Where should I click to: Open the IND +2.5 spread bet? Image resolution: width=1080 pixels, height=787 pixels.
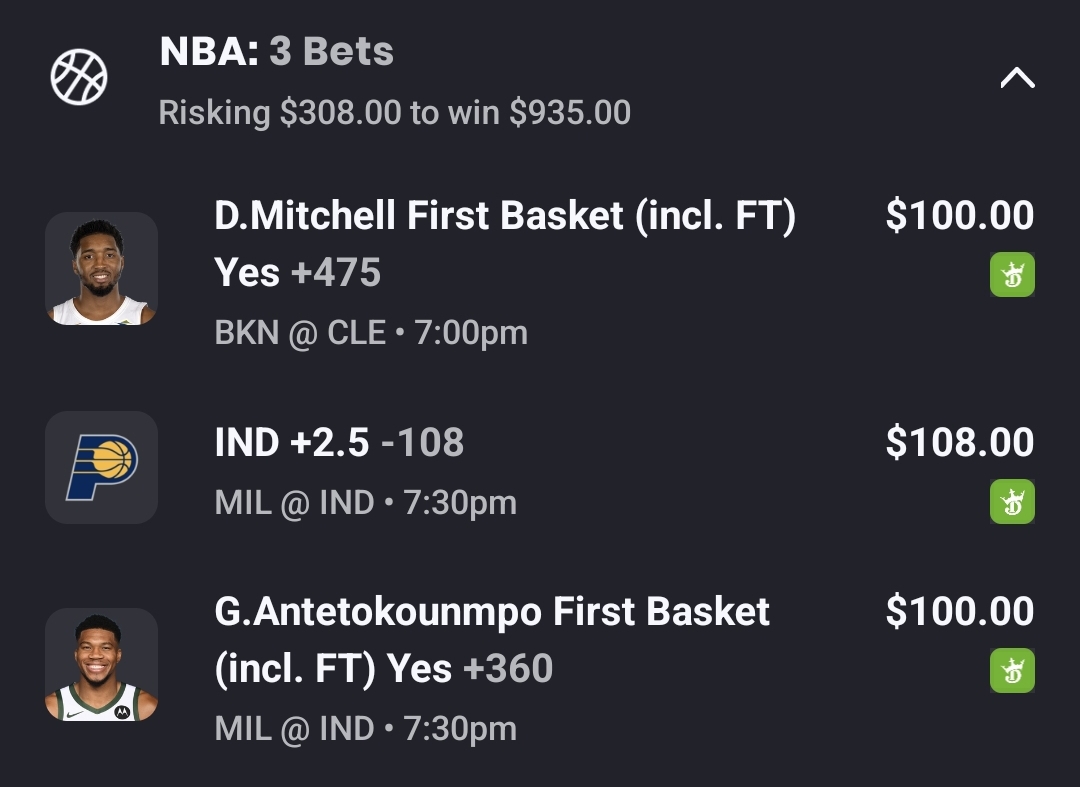tap(292, 442)
